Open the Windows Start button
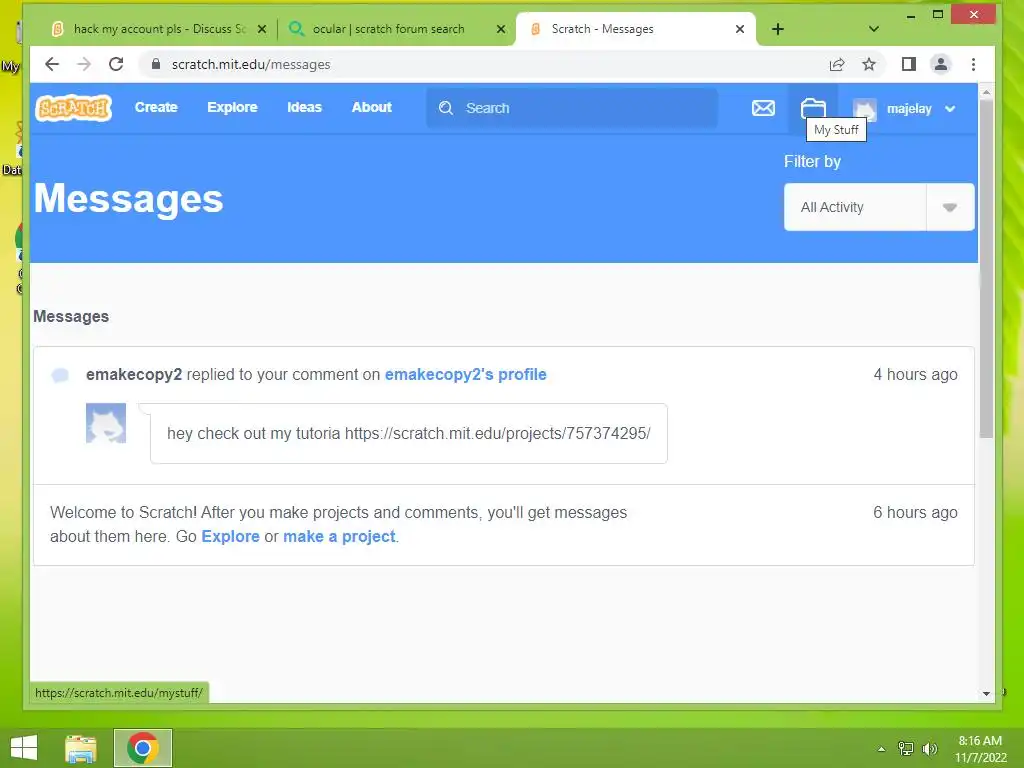The width and height of the screenshot is (1024, 768). (x=24, y=748)
